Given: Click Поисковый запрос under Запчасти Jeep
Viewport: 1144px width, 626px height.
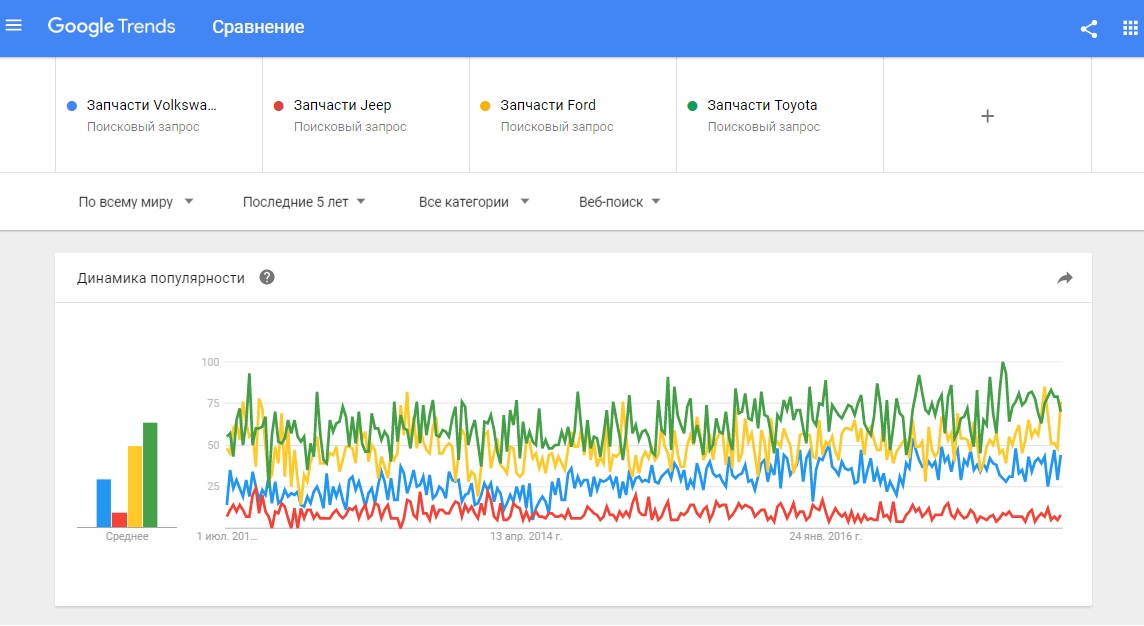Looking at the screenshot, I should [x=350, y=127].
